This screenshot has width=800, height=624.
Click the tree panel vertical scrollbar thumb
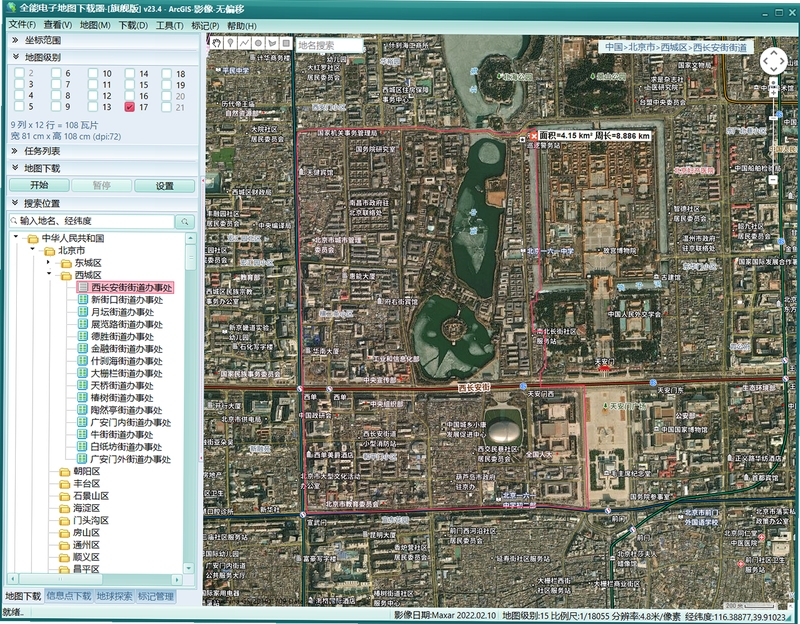click(190, 257)
